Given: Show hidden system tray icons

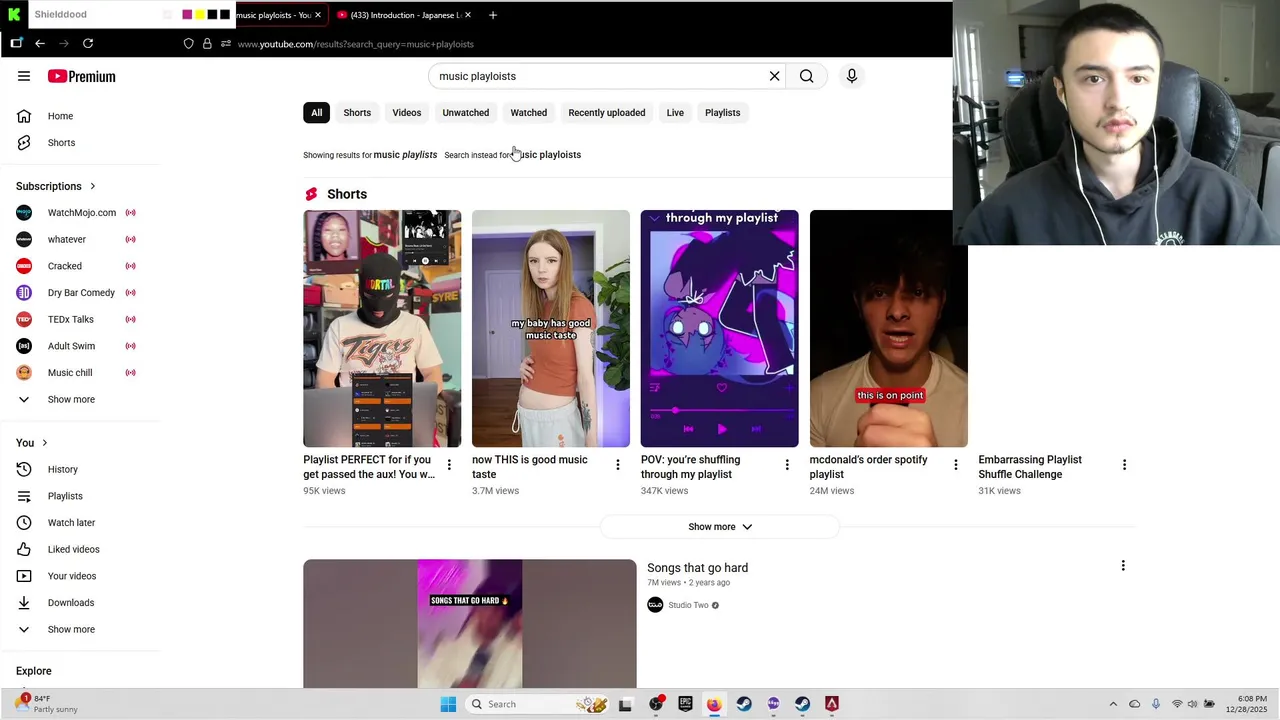Looking at the screenshot, I should [x=1113, y=704].
